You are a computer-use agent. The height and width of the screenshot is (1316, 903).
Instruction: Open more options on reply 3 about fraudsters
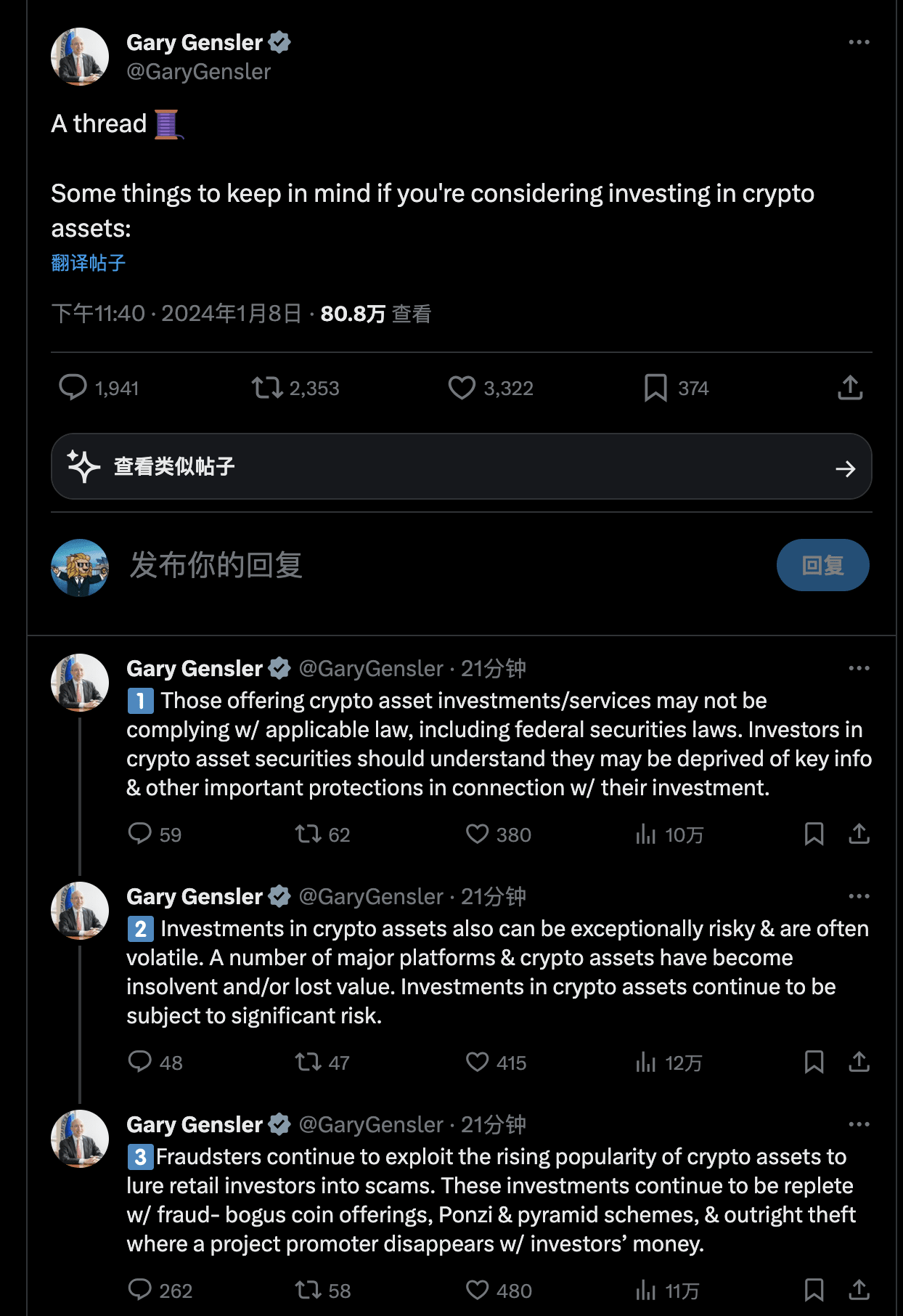[859, 1124]
